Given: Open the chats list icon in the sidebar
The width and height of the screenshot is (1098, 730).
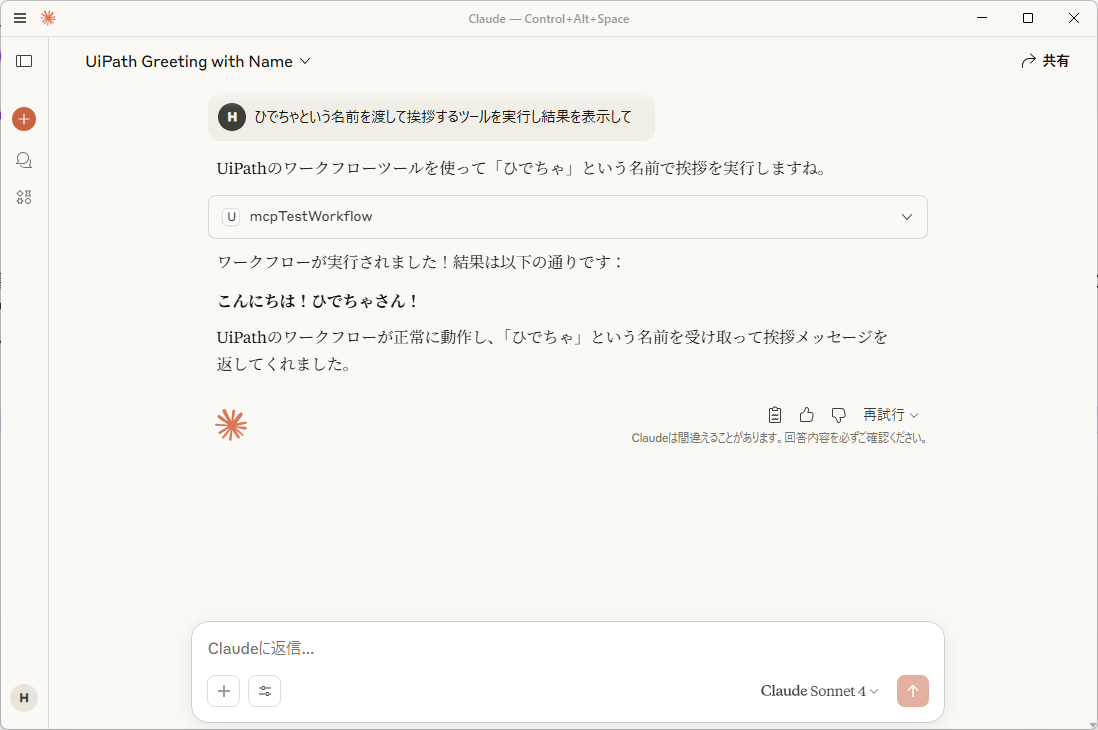Looking at the screenshot, I should 24,160.
